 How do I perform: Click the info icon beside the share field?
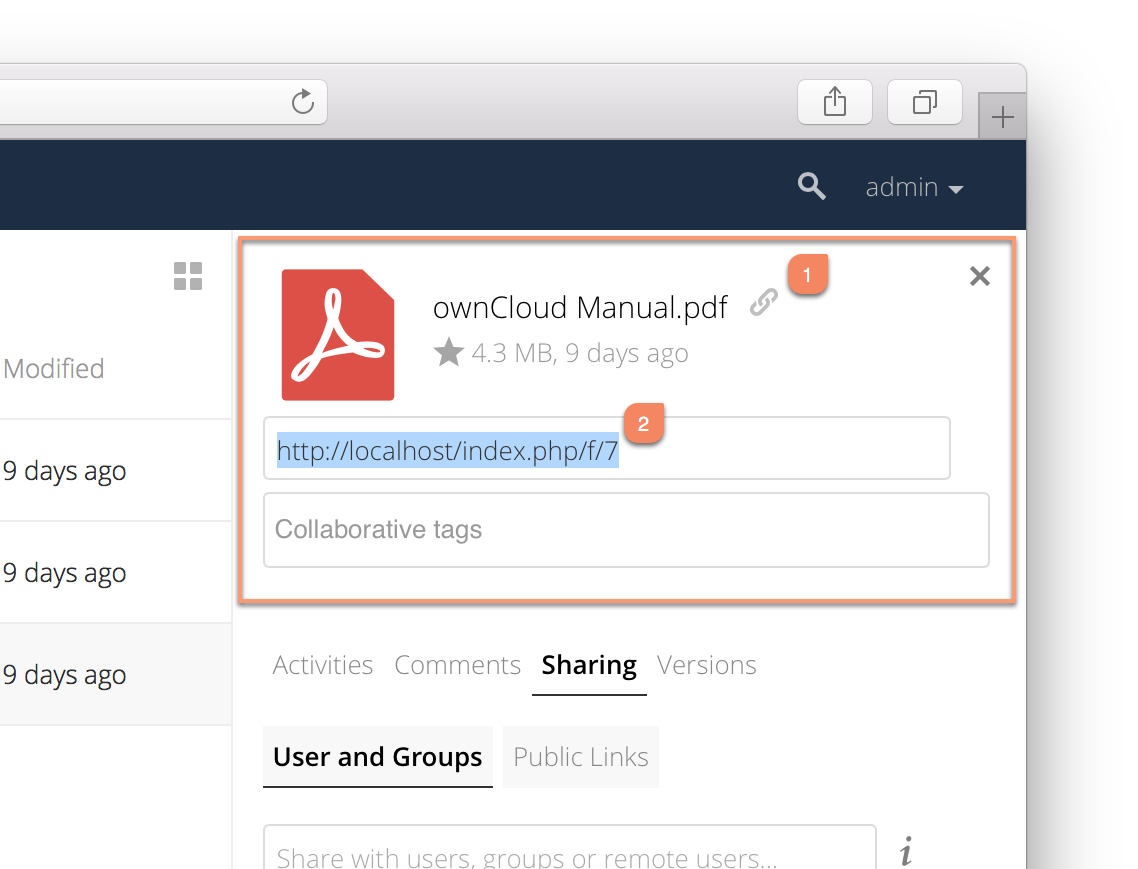point(906,851)
